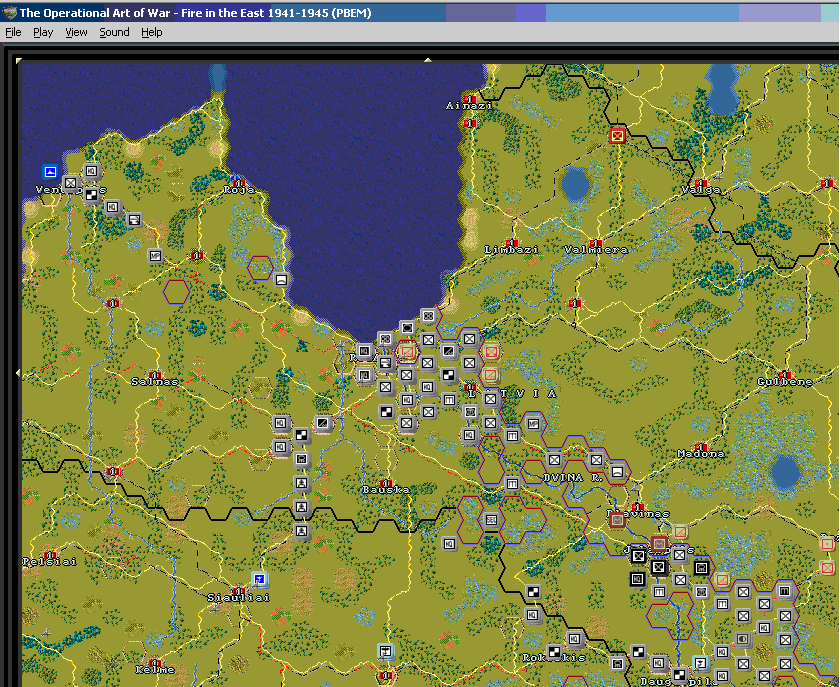Select the coastal counter southeast of Roja on the gulf shore
The width and height of the screenshot is (840, 687).
281,279
